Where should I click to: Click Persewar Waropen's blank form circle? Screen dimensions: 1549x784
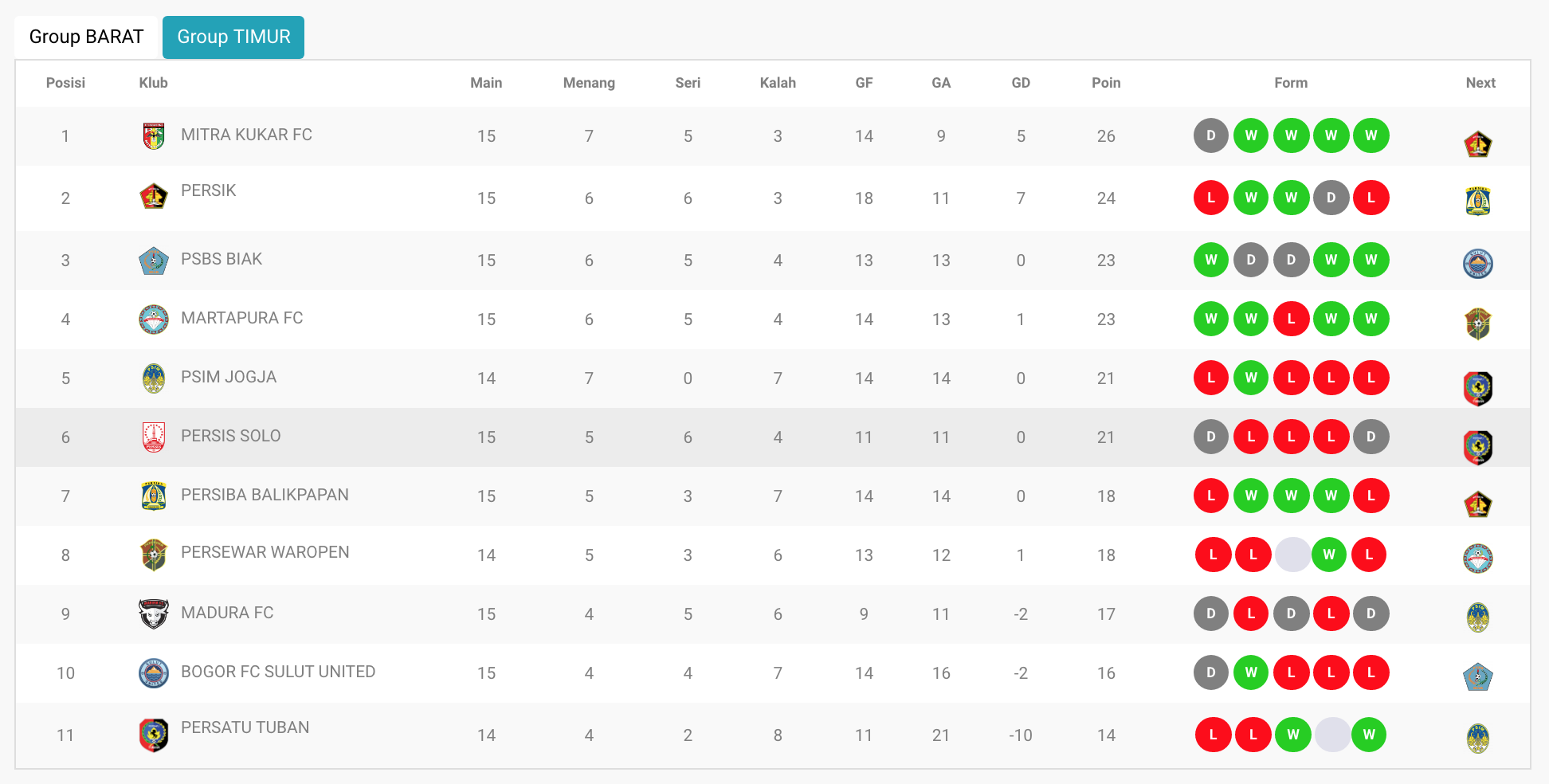[1292, 555]
